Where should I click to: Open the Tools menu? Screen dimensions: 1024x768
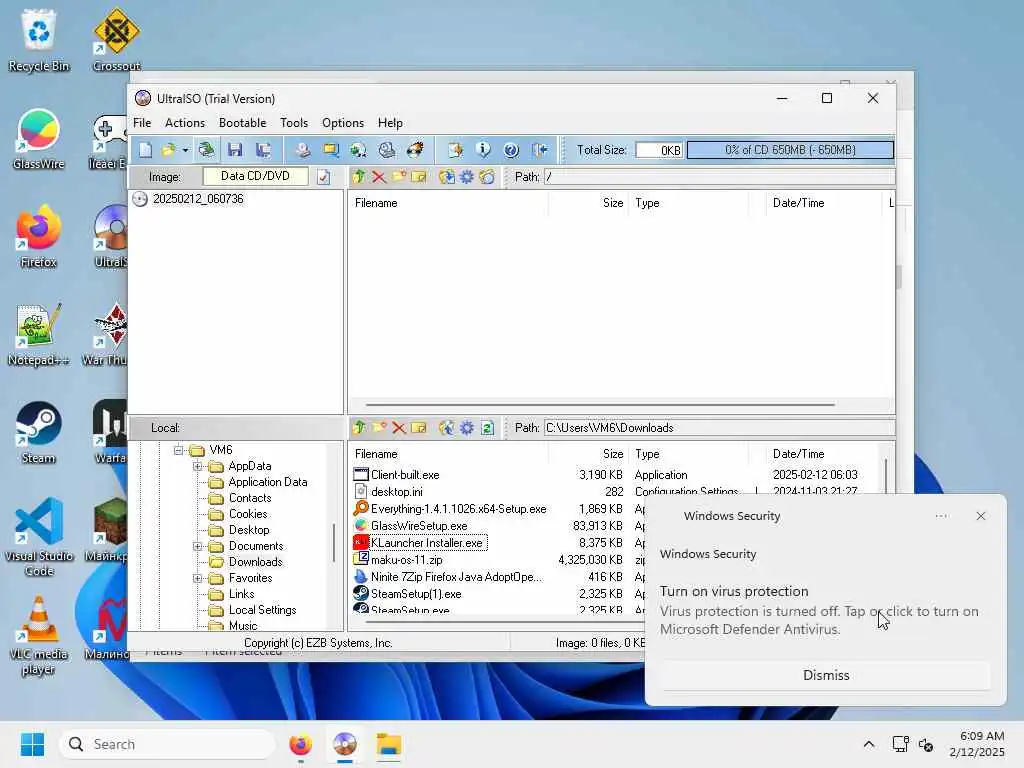point(294,123)
